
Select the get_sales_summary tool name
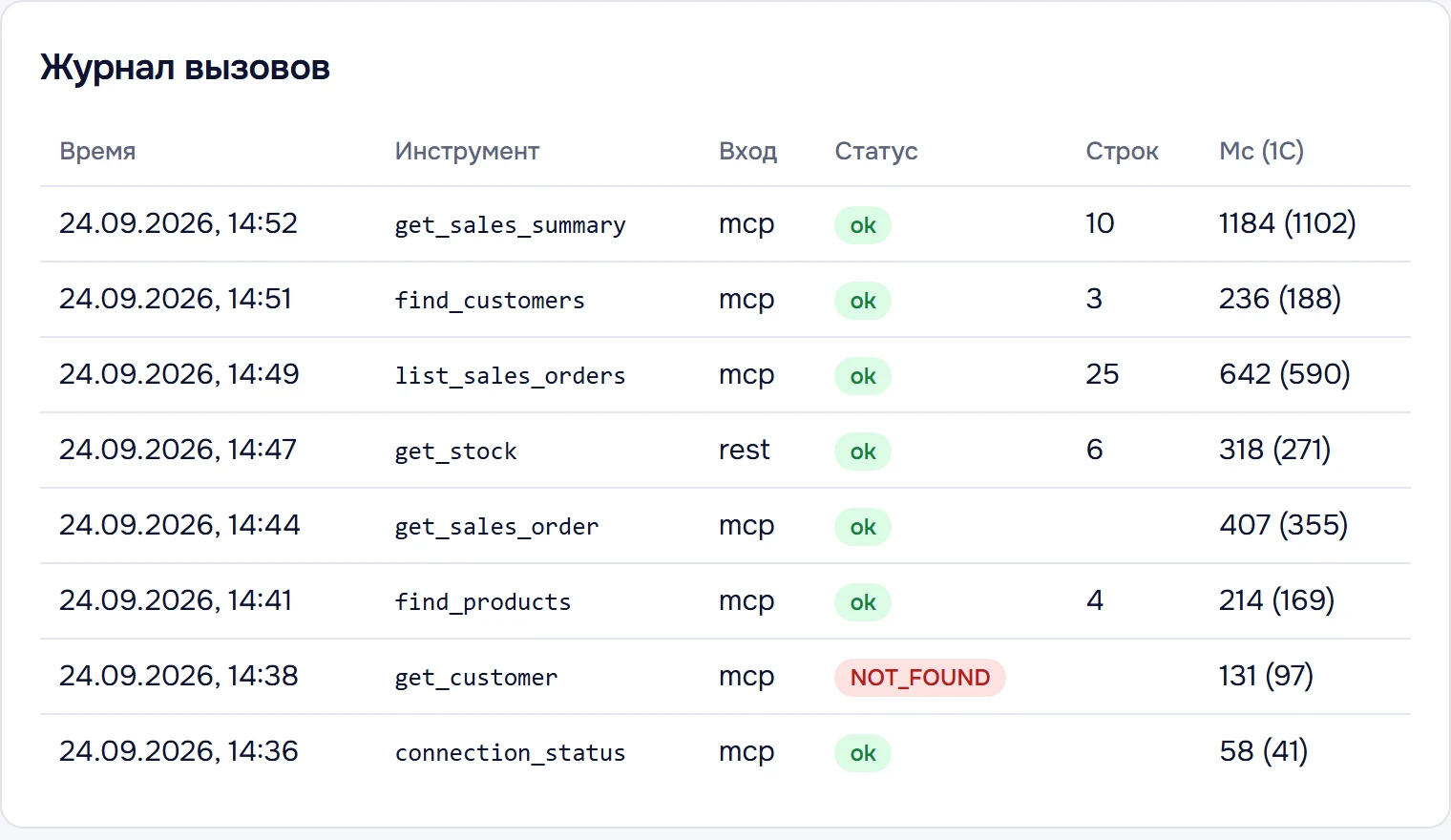(511, 225)
